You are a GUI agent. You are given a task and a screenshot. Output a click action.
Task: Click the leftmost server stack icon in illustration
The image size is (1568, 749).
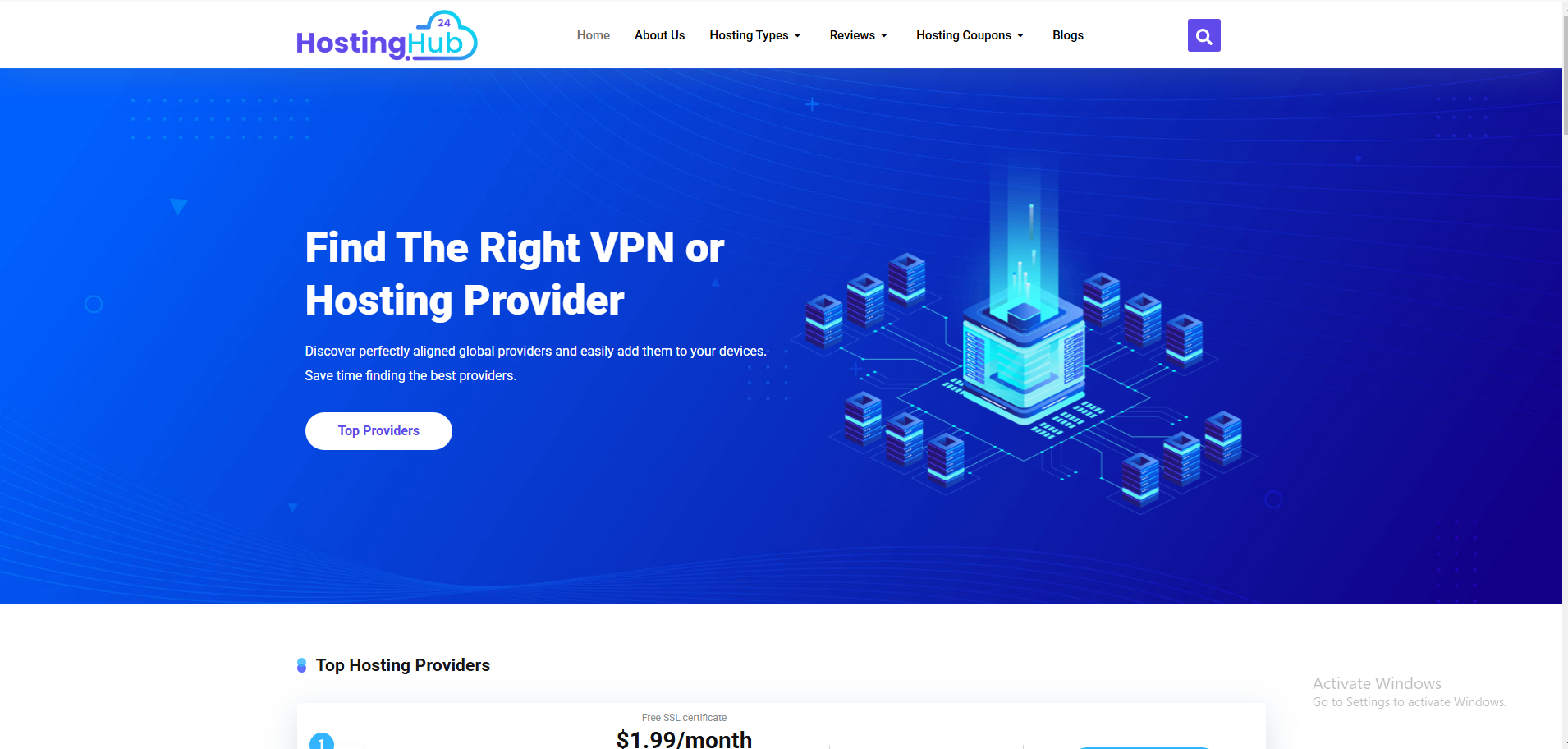823,322
